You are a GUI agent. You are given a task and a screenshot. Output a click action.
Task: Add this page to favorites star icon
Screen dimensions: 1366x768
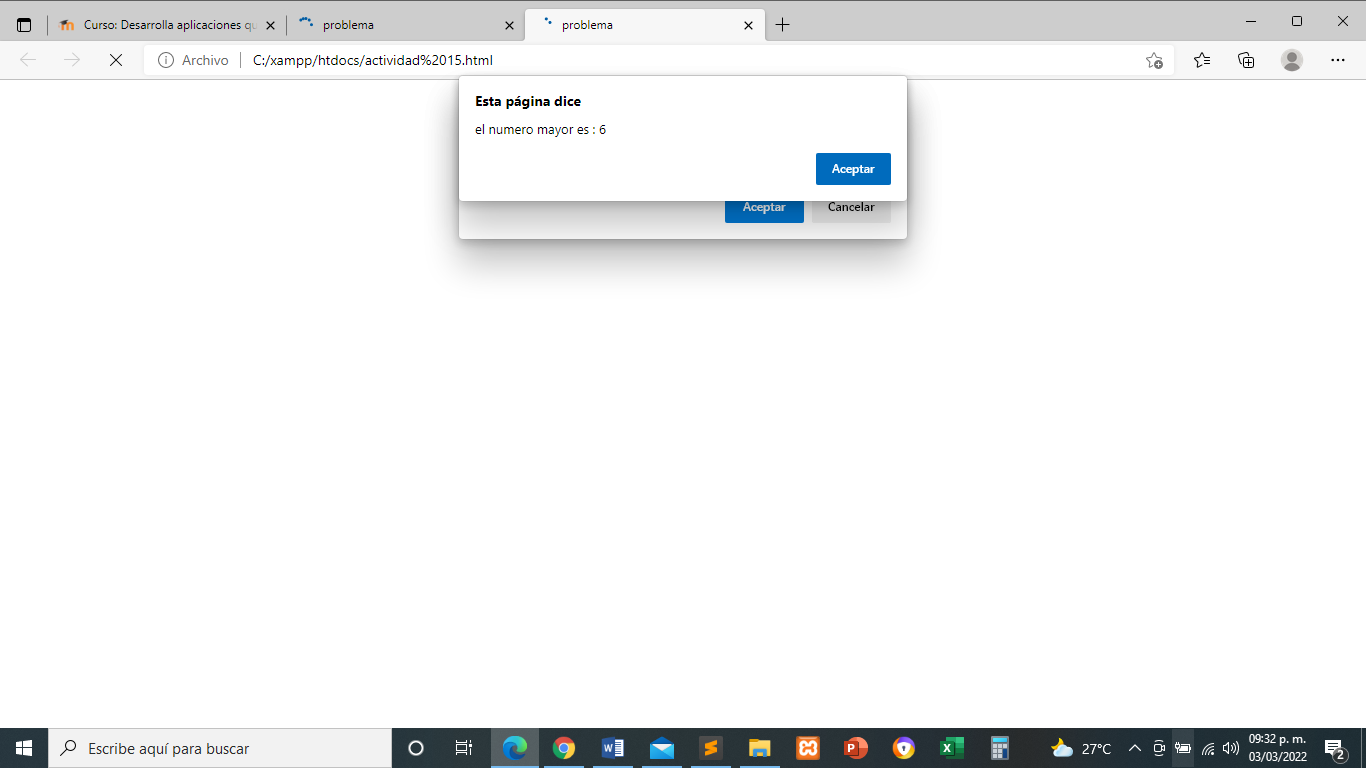point(1154,60)
